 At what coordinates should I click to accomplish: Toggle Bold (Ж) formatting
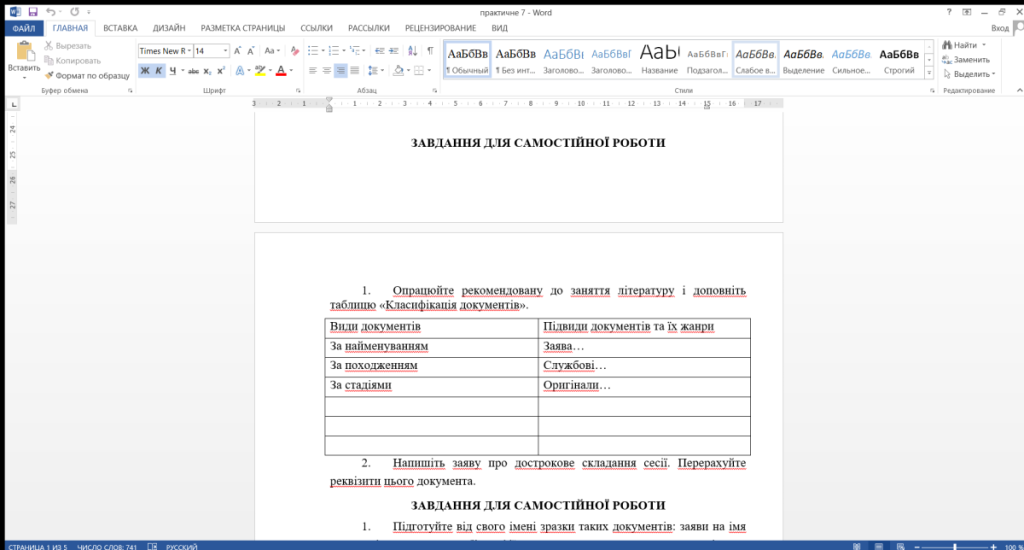pos(145,71)
